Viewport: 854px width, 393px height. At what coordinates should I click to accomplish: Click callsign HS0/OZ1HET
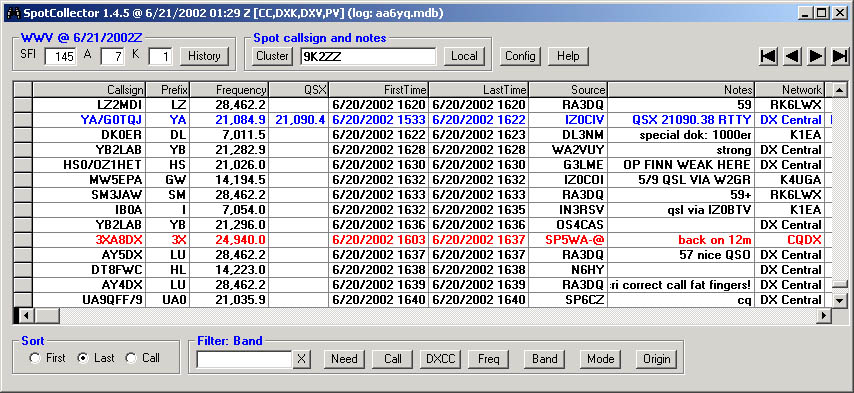point(103,164)
